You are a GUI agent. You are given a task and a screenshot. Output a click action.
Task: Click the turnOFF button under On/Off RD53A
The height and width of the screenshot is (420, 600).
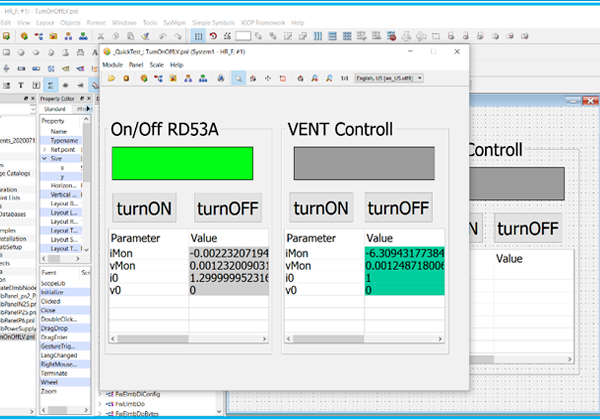point(228,208)
